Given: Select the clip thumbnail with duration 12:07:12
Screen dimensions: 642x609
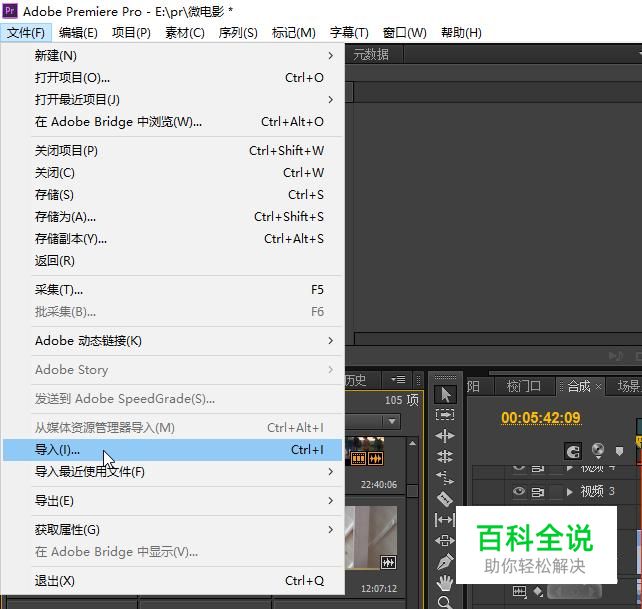Looking at the screenshot, I should pyautogui.click(x=371, y=538).
